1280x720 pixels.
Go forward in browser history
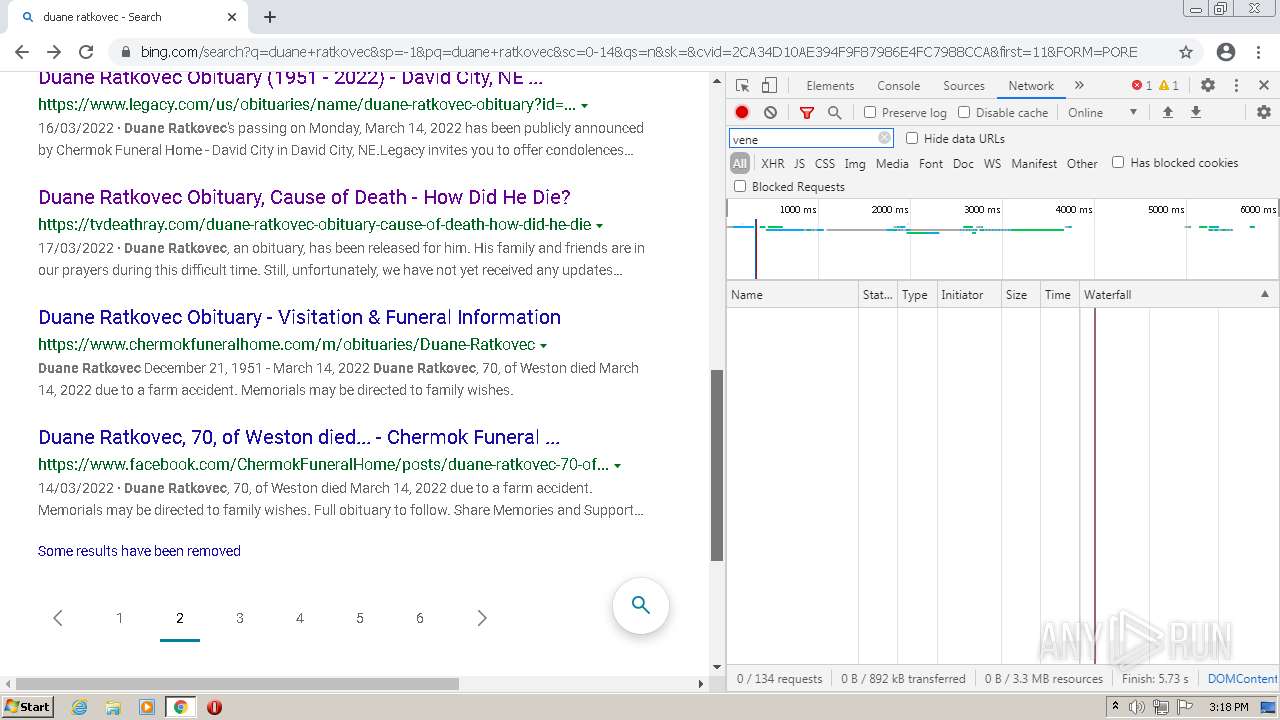pyautogui.click(x=54, y=52)
